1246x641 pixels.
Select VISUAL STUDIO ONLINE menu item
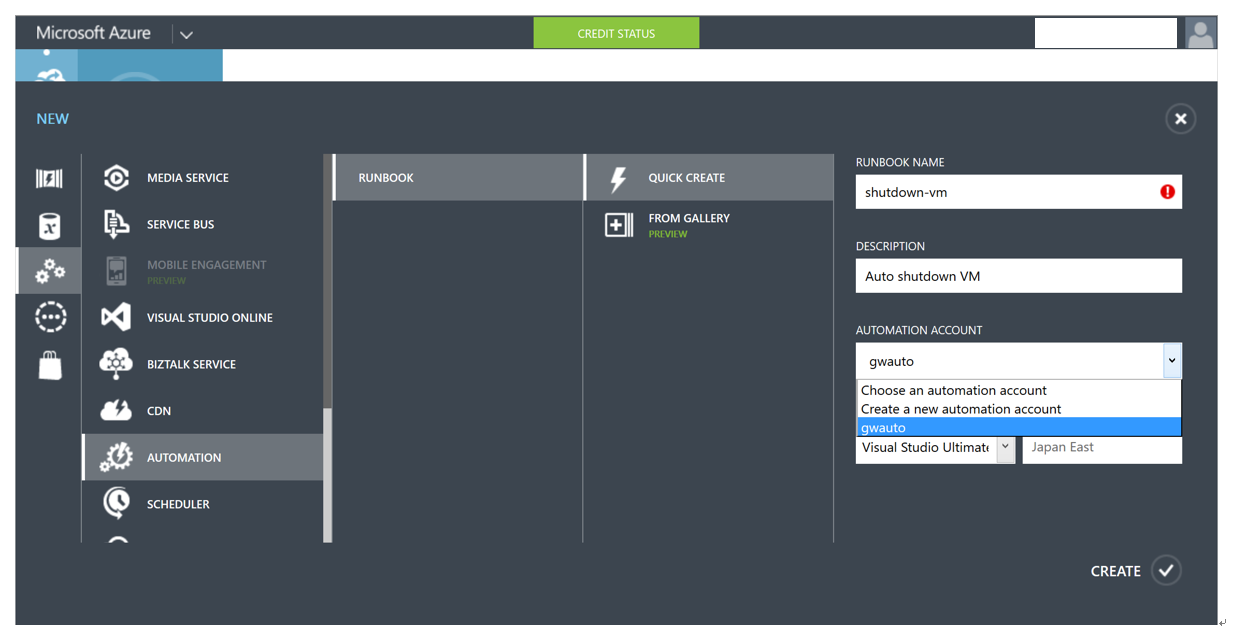coord(203,317)
